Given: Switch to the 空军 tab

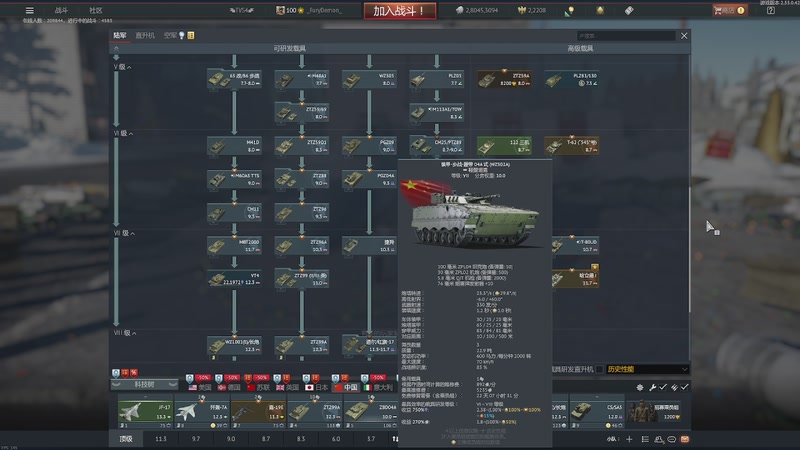Looking at the screenshot, I should coord(170,35).
